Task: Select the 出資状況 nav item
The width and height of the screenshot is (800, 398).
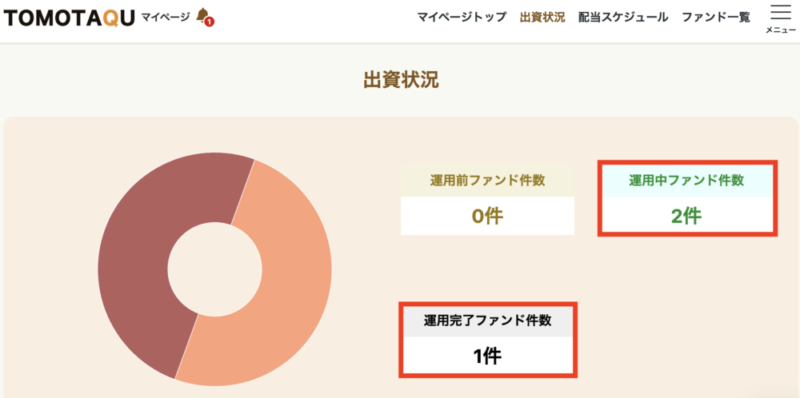Action: click(542, 17)
